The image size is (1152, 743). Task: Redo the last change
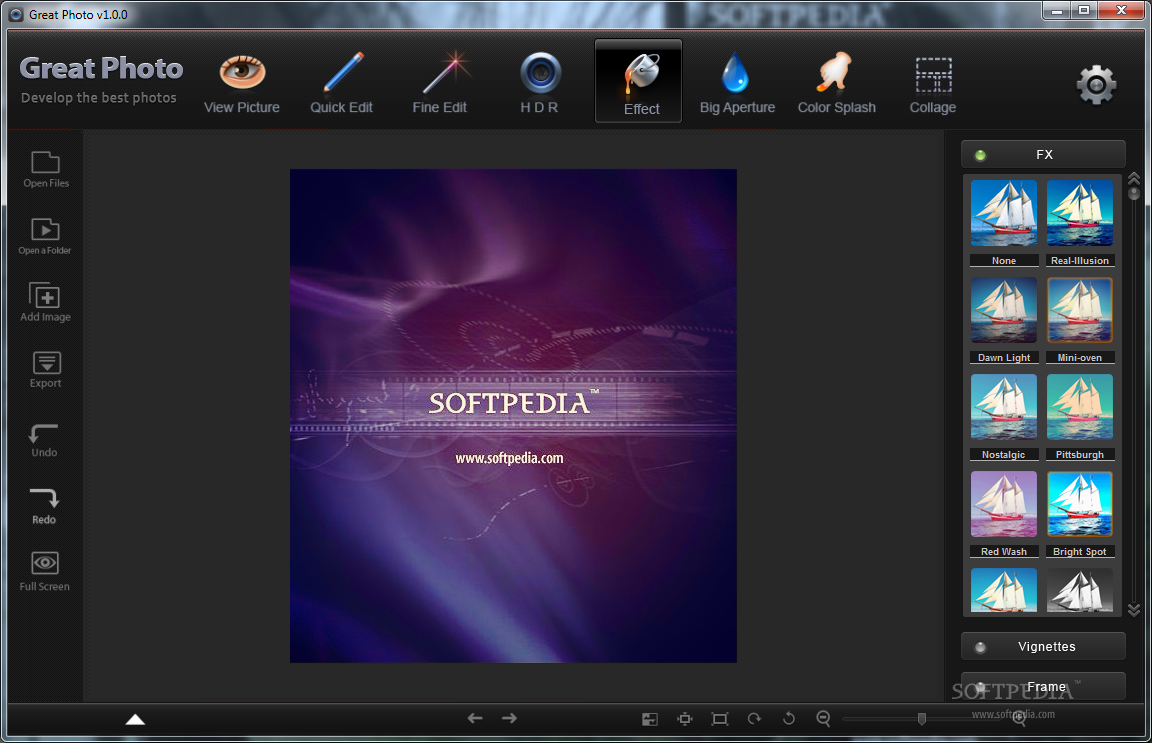coord(44,506)
